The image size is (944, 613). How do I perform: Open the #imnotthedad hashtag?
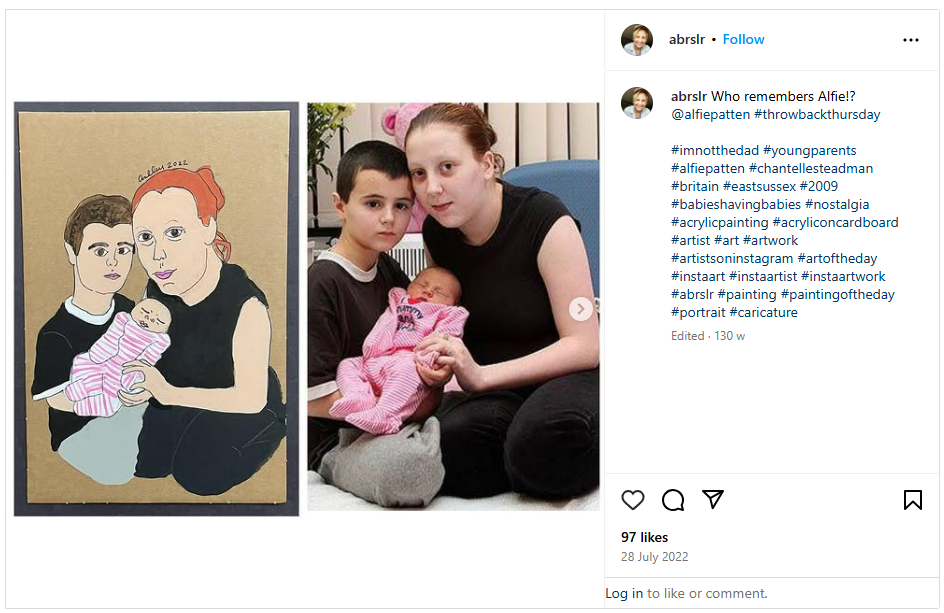[715, 151]
